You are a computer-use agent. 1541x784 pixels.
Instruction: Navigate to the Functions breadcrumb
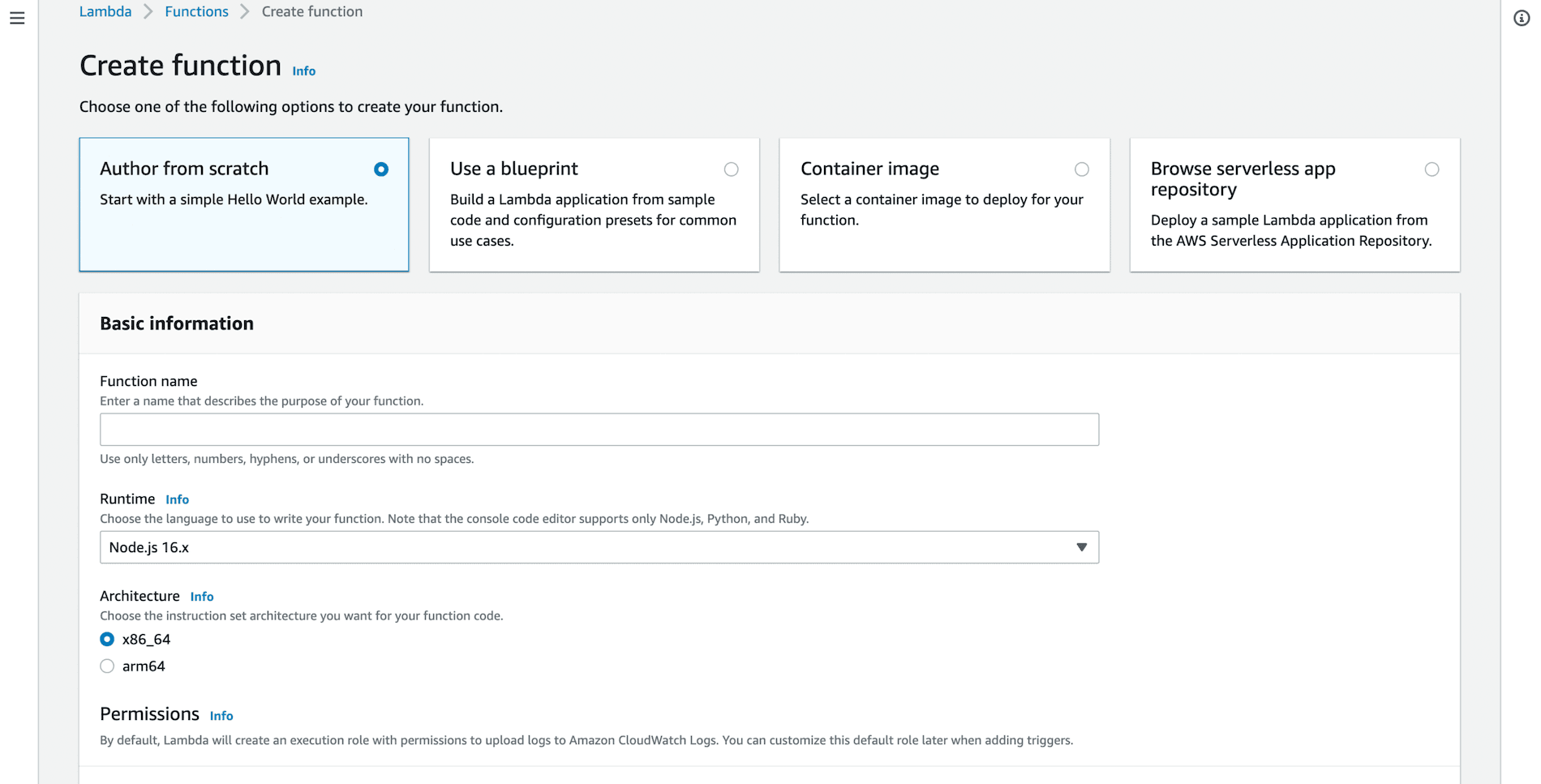(196, 11)
